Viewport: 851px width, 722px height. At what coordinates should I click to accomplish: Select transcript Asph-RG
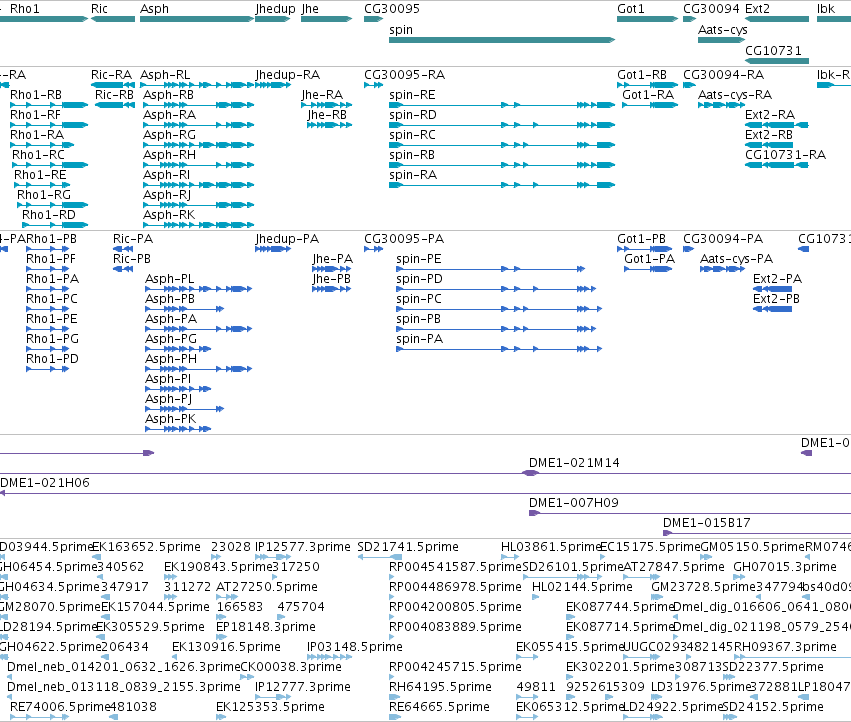pos(198,145)
